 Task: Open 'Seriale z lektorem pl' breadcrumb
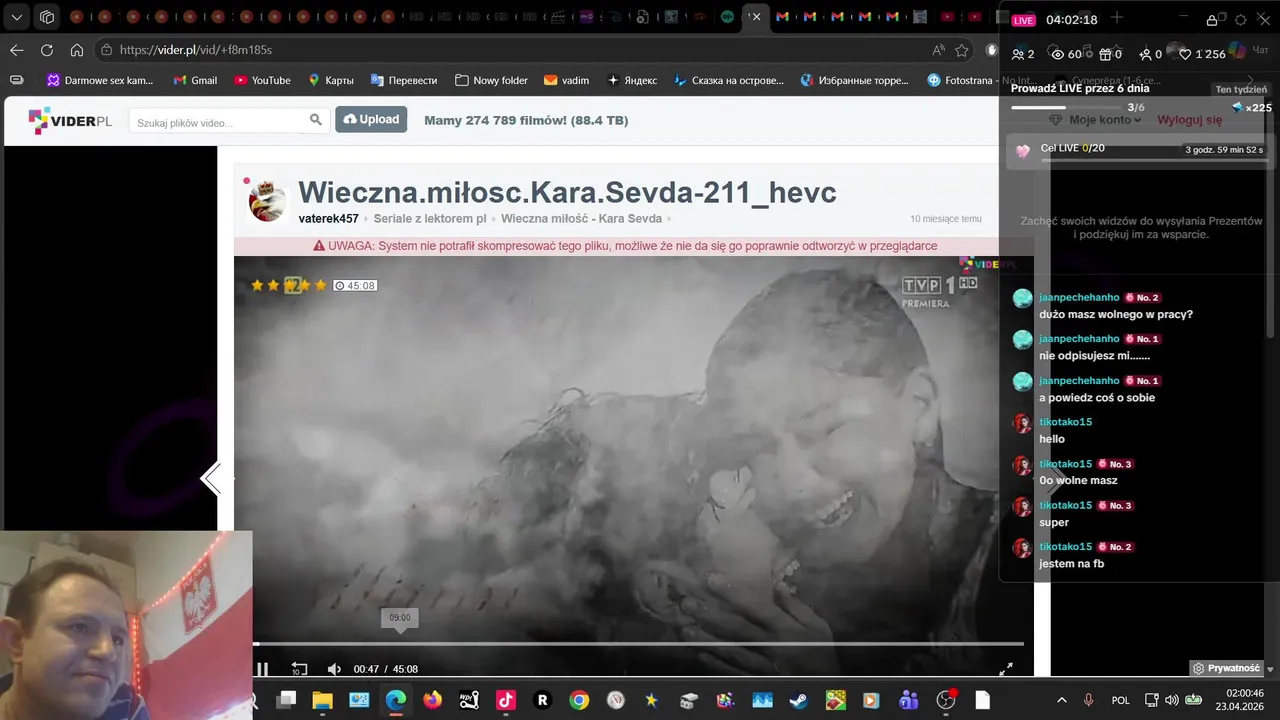click(430, 219)
